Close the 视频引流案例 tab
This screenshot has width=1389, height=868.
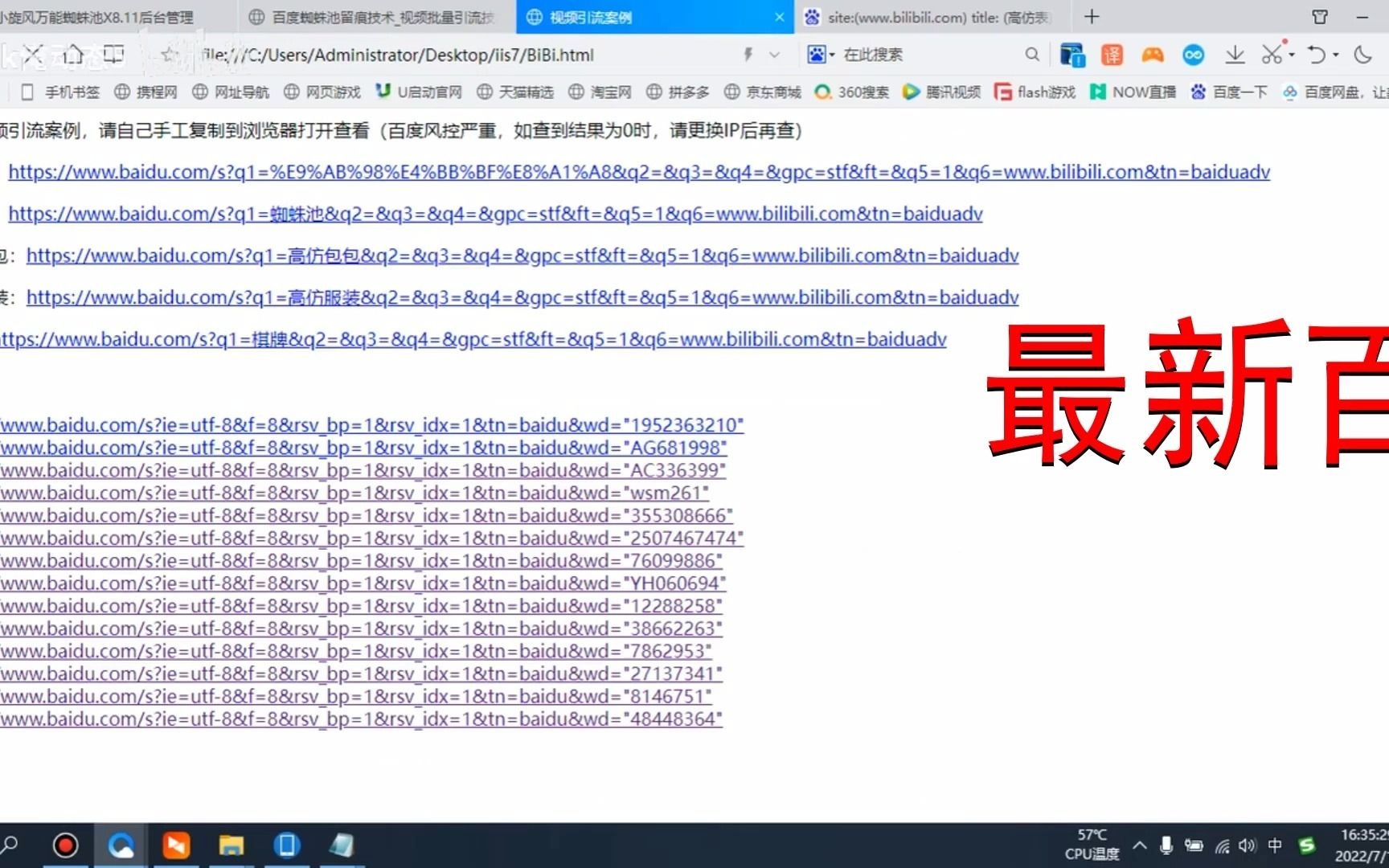[779, 17]
